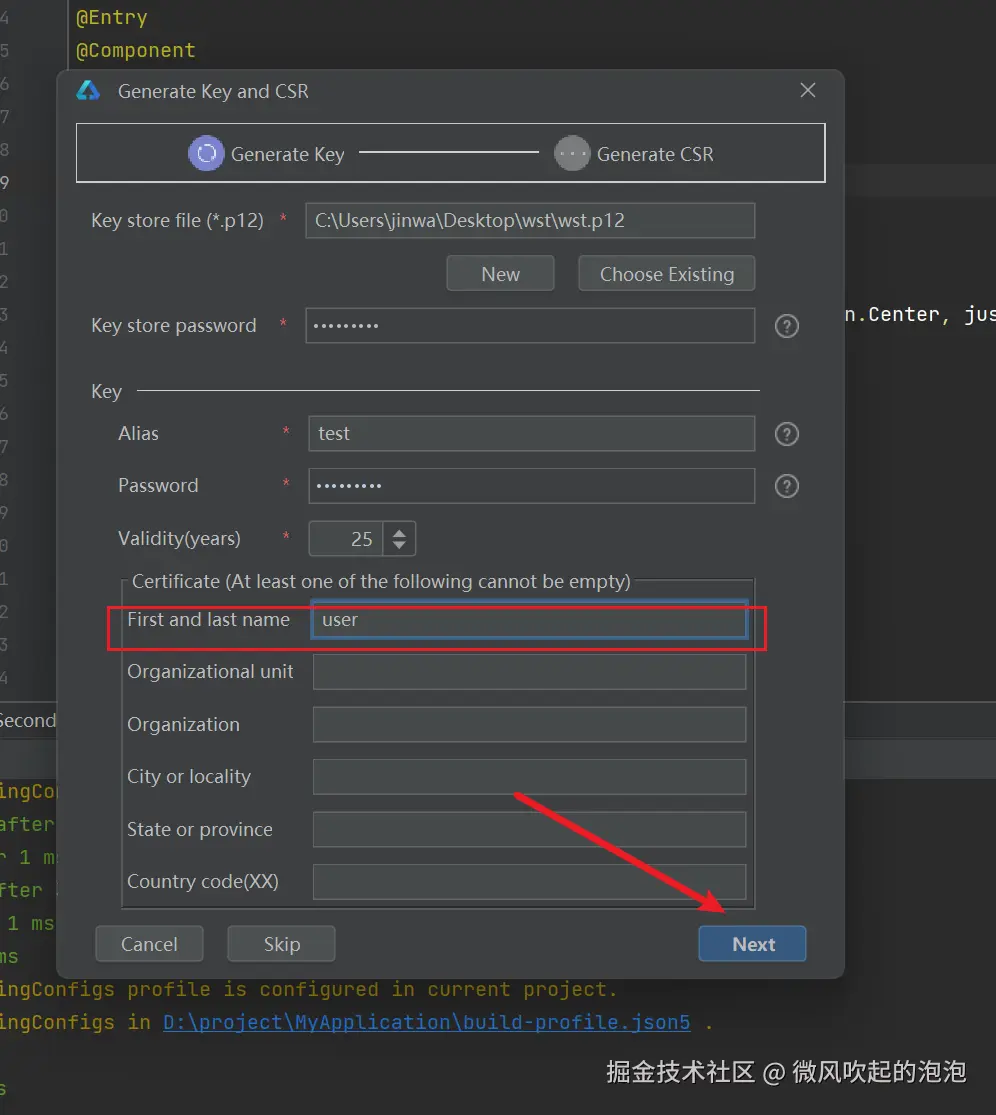
Task: Focus the State or province field
Action: pos(530,829)
